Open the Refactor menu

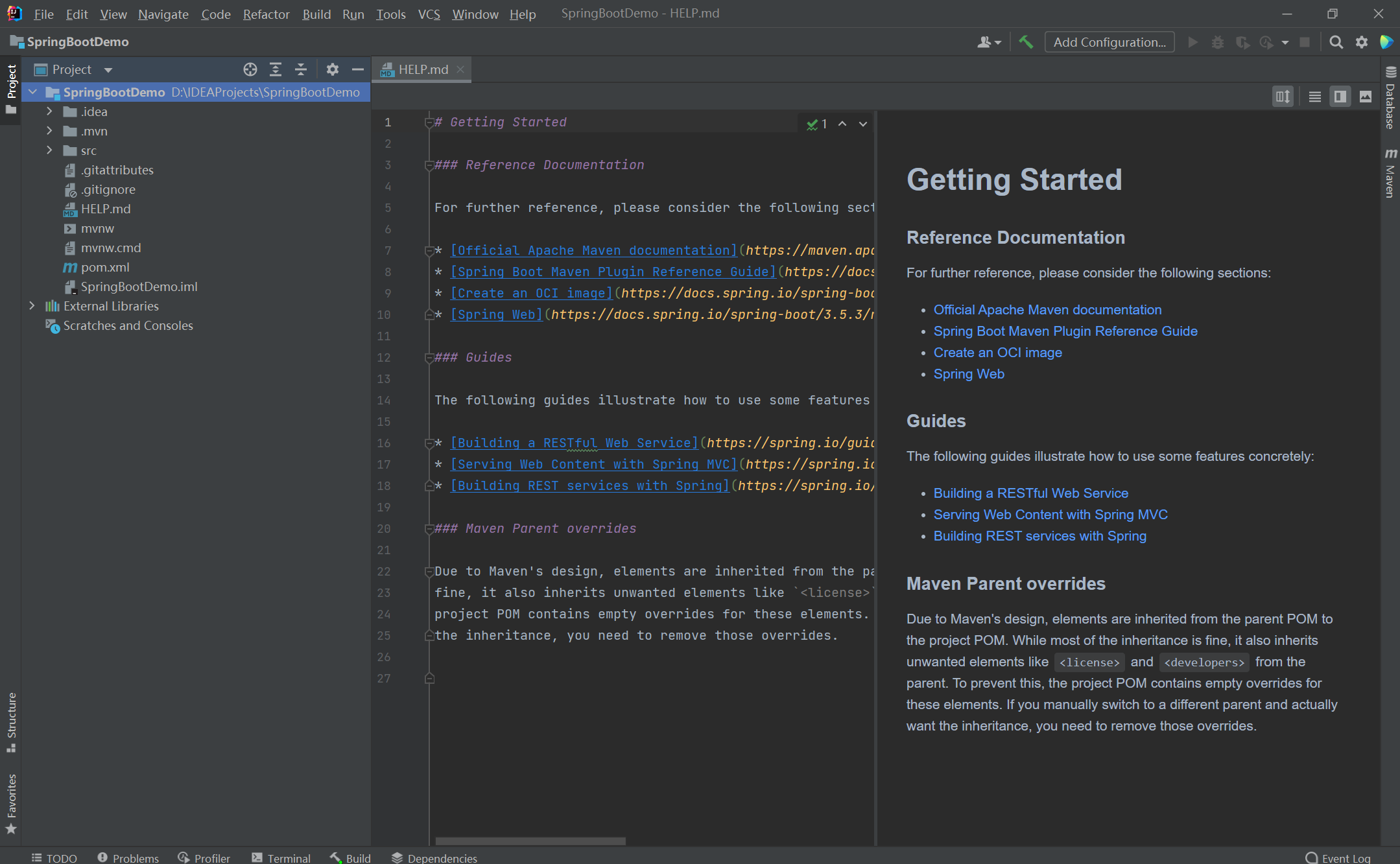tap(266, 14)
